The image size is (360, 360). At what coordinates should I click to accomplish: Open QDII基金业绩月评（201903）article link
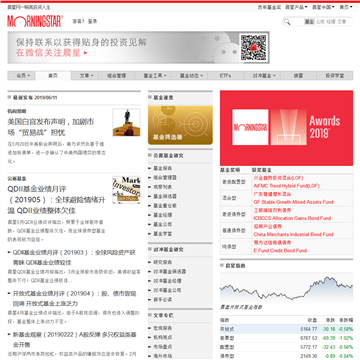[74, 257]
